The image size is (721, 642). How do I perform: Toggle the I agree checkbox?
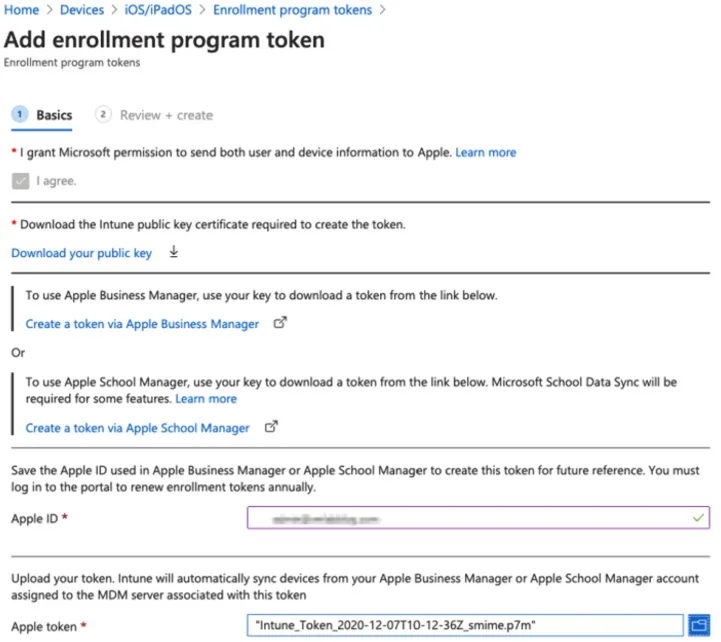[20, 181]
